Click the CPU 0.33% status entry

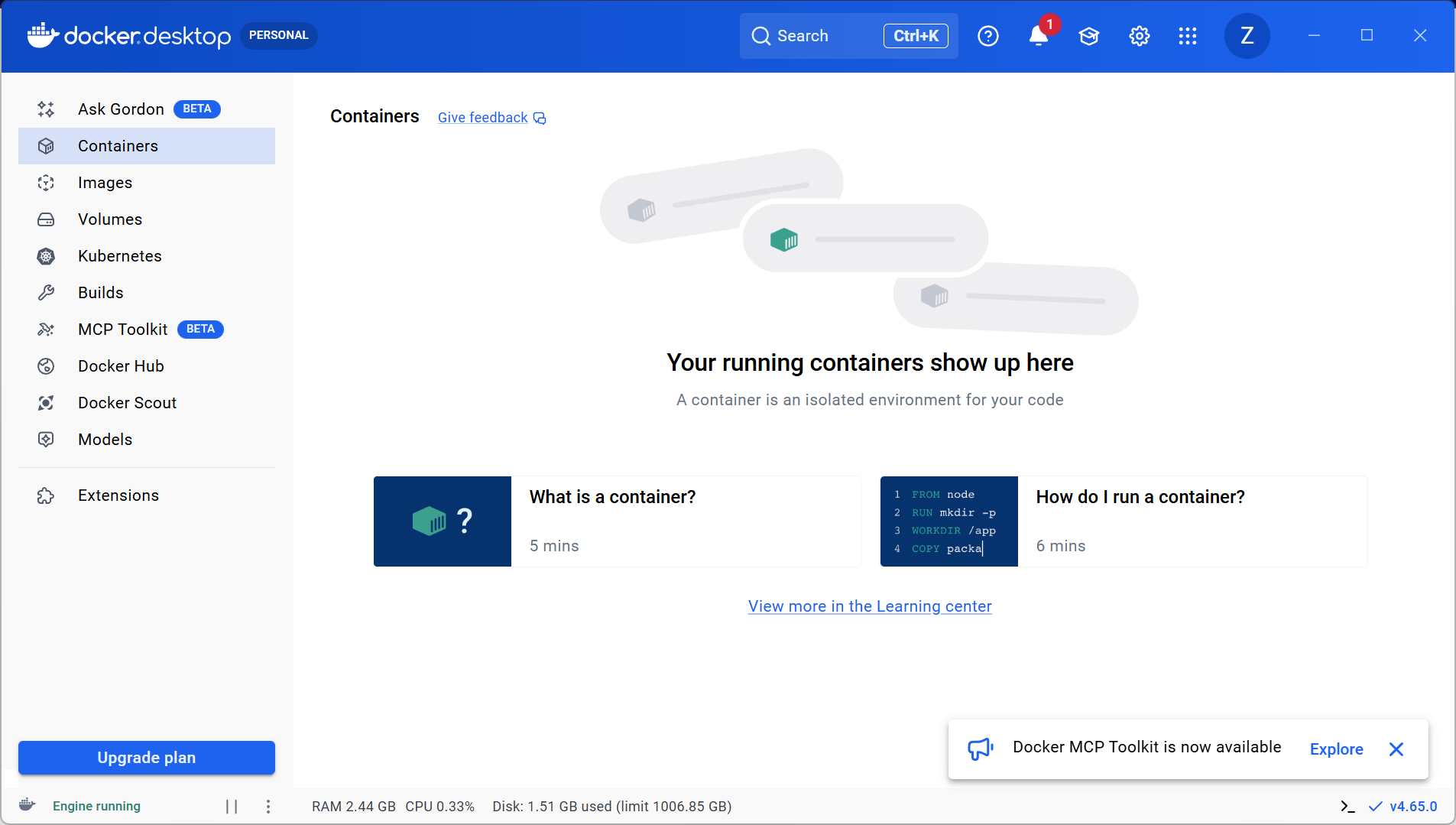point(440,807)
